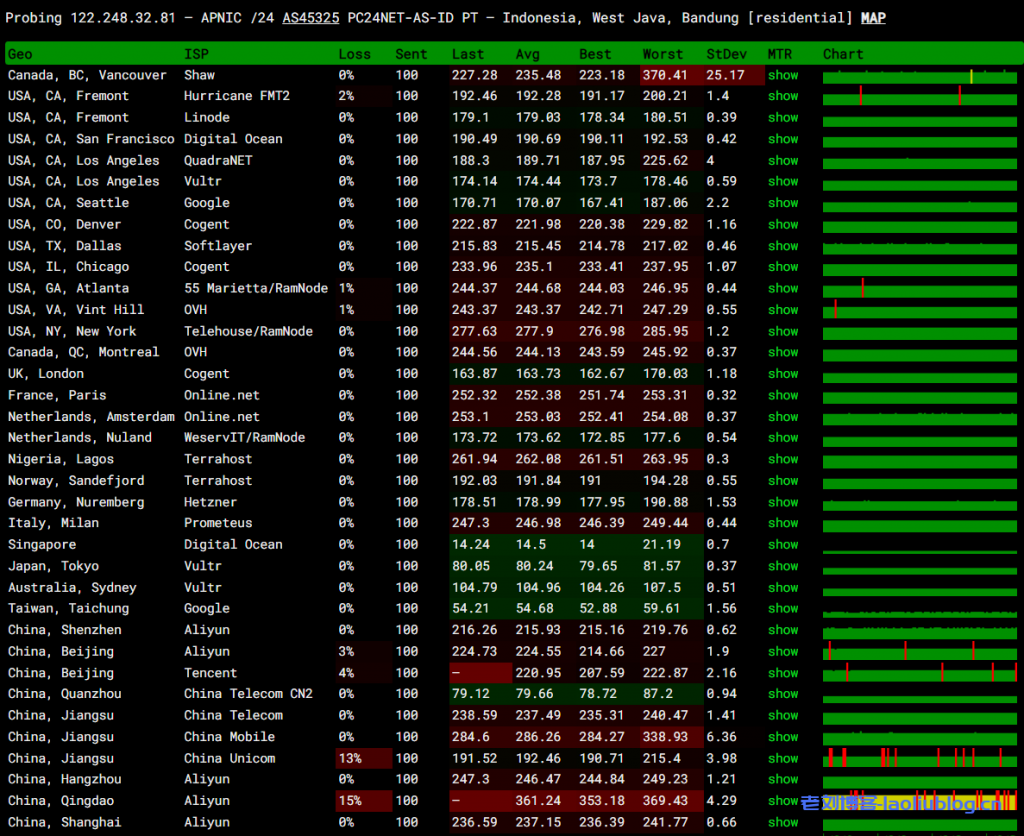
Task: Click the Loss column header
Action: 354,54
